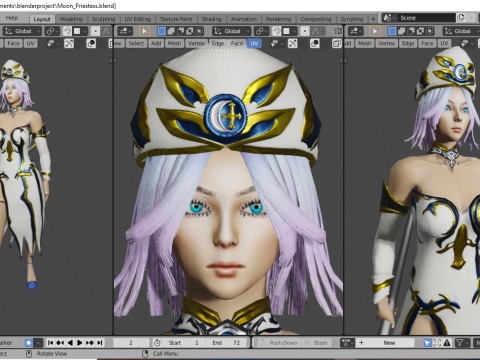The height and width of the screenshot is (360, 480).
Task: Open editor type menu in right viewport
Action: coord(356,31)
